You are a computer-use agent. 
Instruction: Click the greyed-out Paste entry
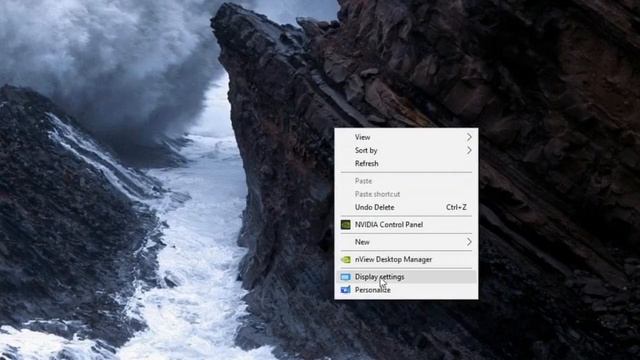[x=406, y=181]
